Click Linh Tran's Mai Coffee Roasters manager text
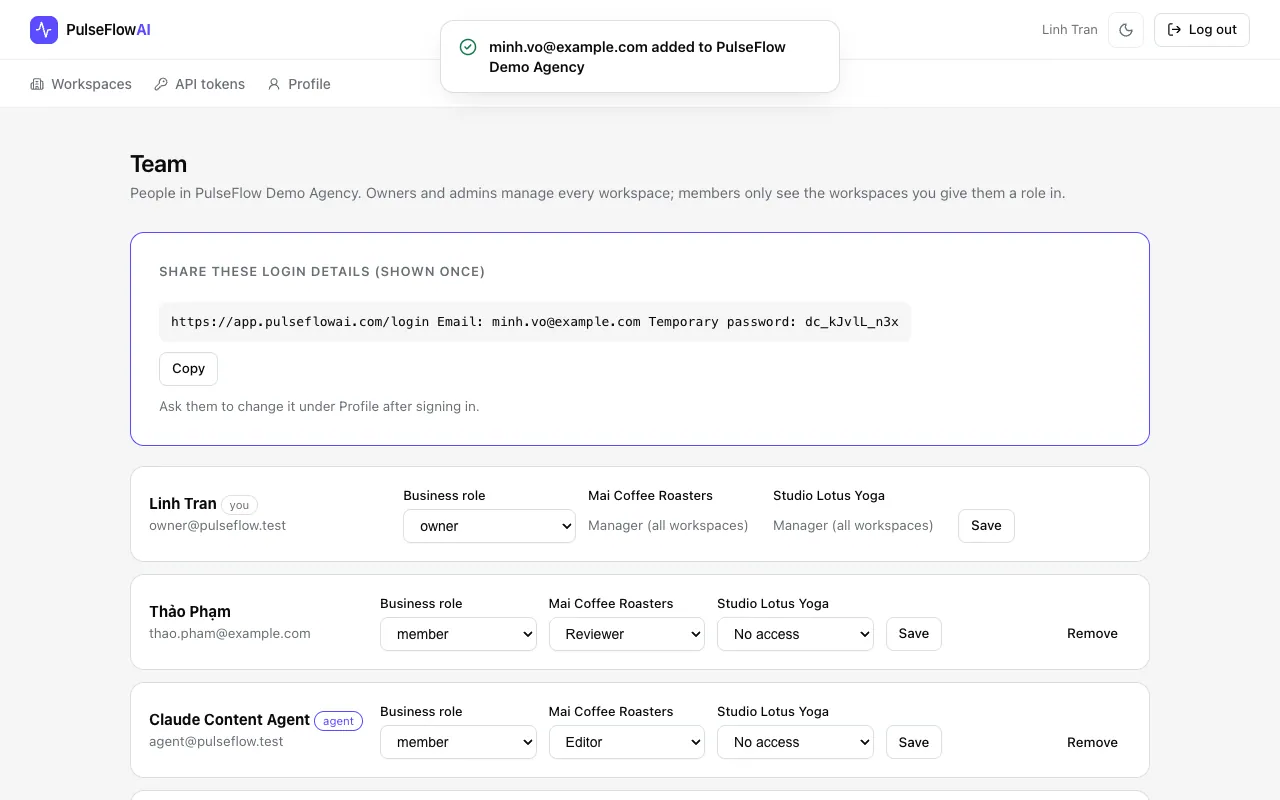The width and height of the screenshot is (1280, 800). tap(668, 526)
